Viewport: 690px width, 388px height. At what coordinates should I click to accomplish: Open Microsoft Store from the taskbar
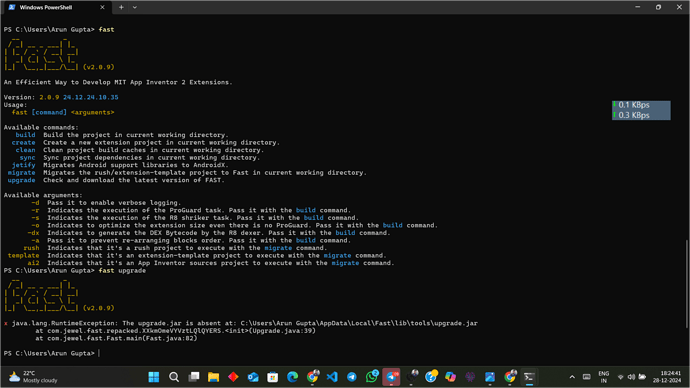[273, 377]
